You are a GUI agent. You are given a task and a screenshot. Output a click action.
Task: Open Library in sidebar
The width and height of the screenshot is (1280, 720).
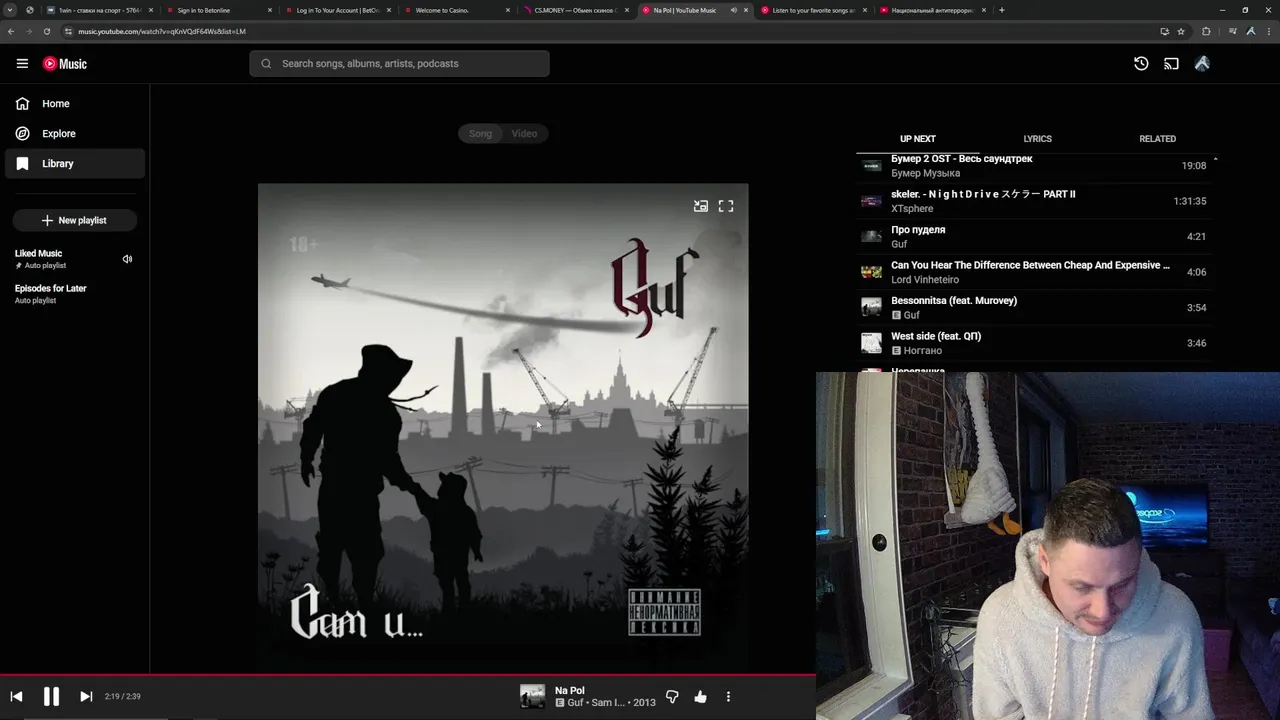(75, 163)
